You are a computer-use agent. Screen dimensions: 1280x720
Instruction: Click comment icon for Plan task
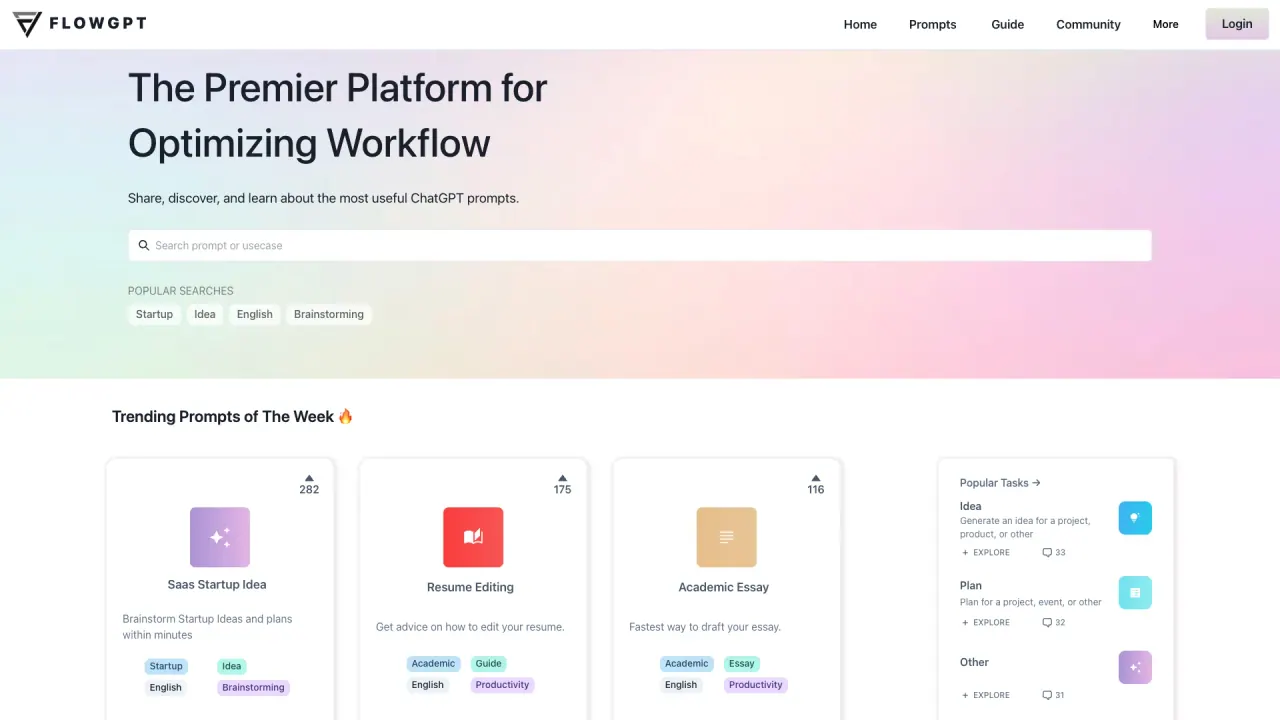click(1047, 622)
